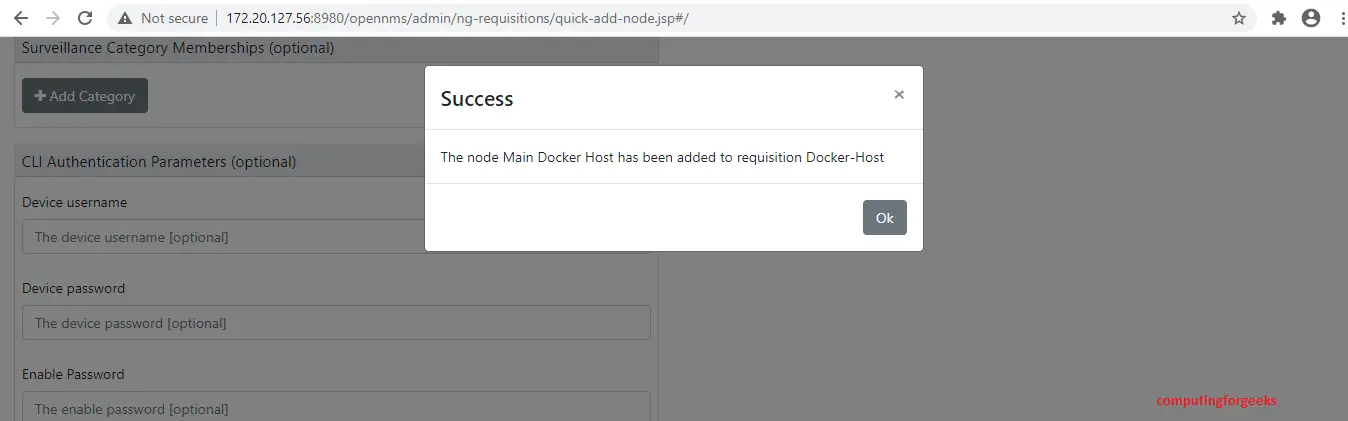Click the Not secure warning icon
This screenshot has width=1348, height=421.
click(x=125, y=18)
